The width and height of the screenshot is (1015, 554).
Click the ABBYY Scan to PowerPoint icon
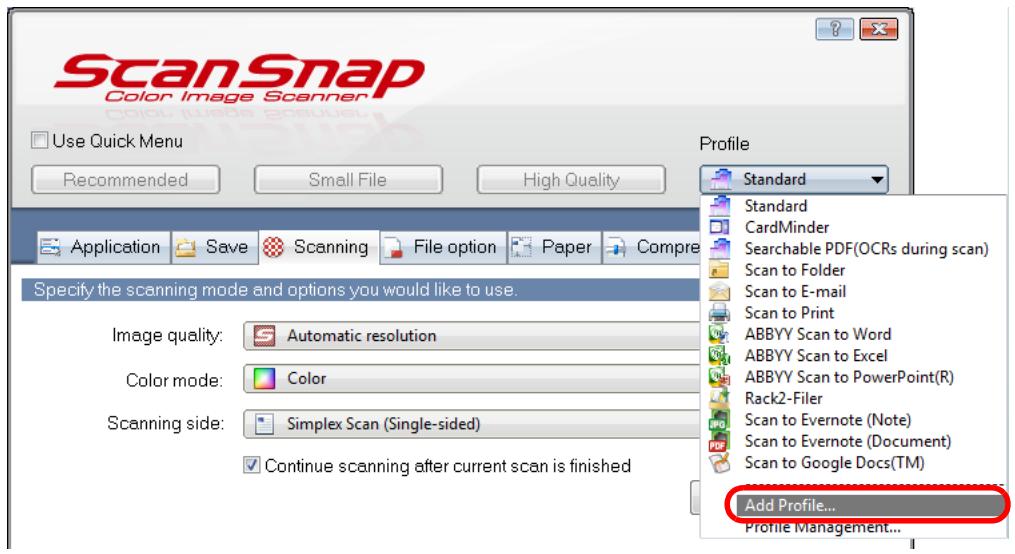point(720,377)
